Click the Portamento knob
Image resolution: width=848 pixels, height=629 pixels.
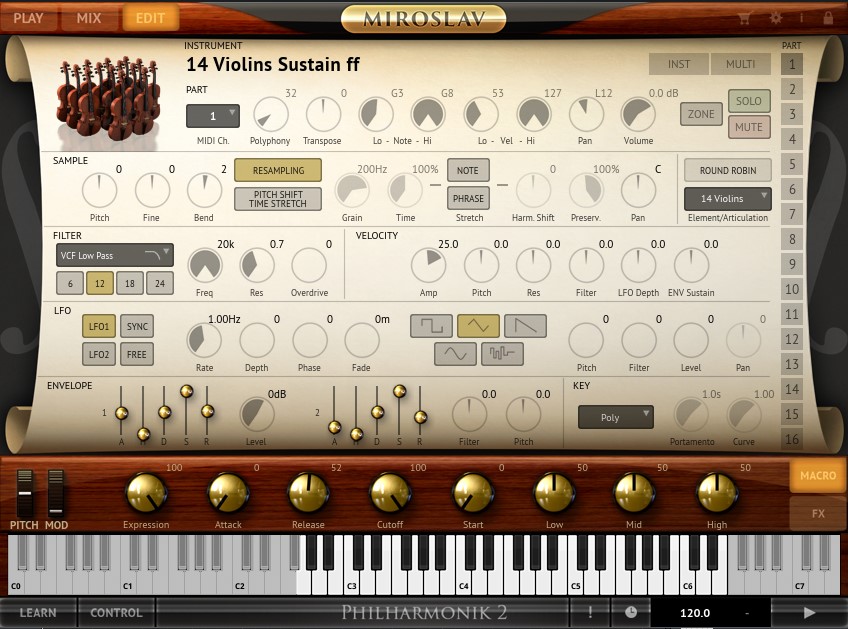point(692,416)
